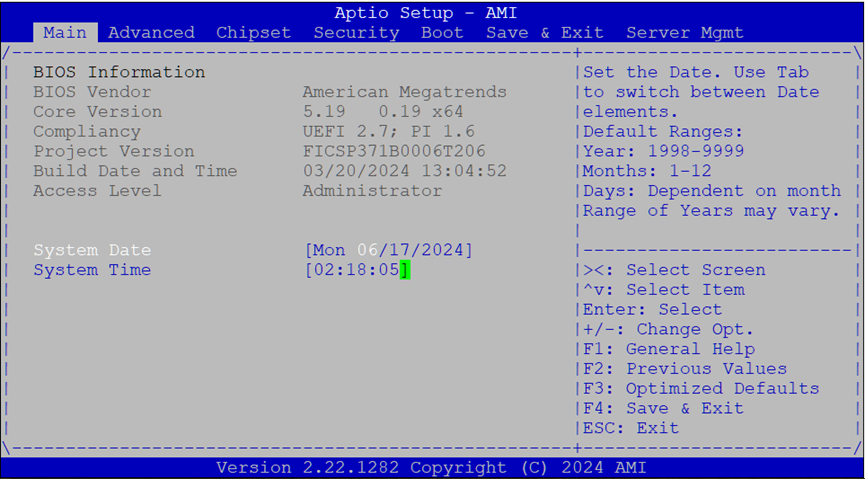865x479 pixels.
Task: Click the Aptio Setup - AMI title
Action: pyautogui.click(x=426, y=13)
